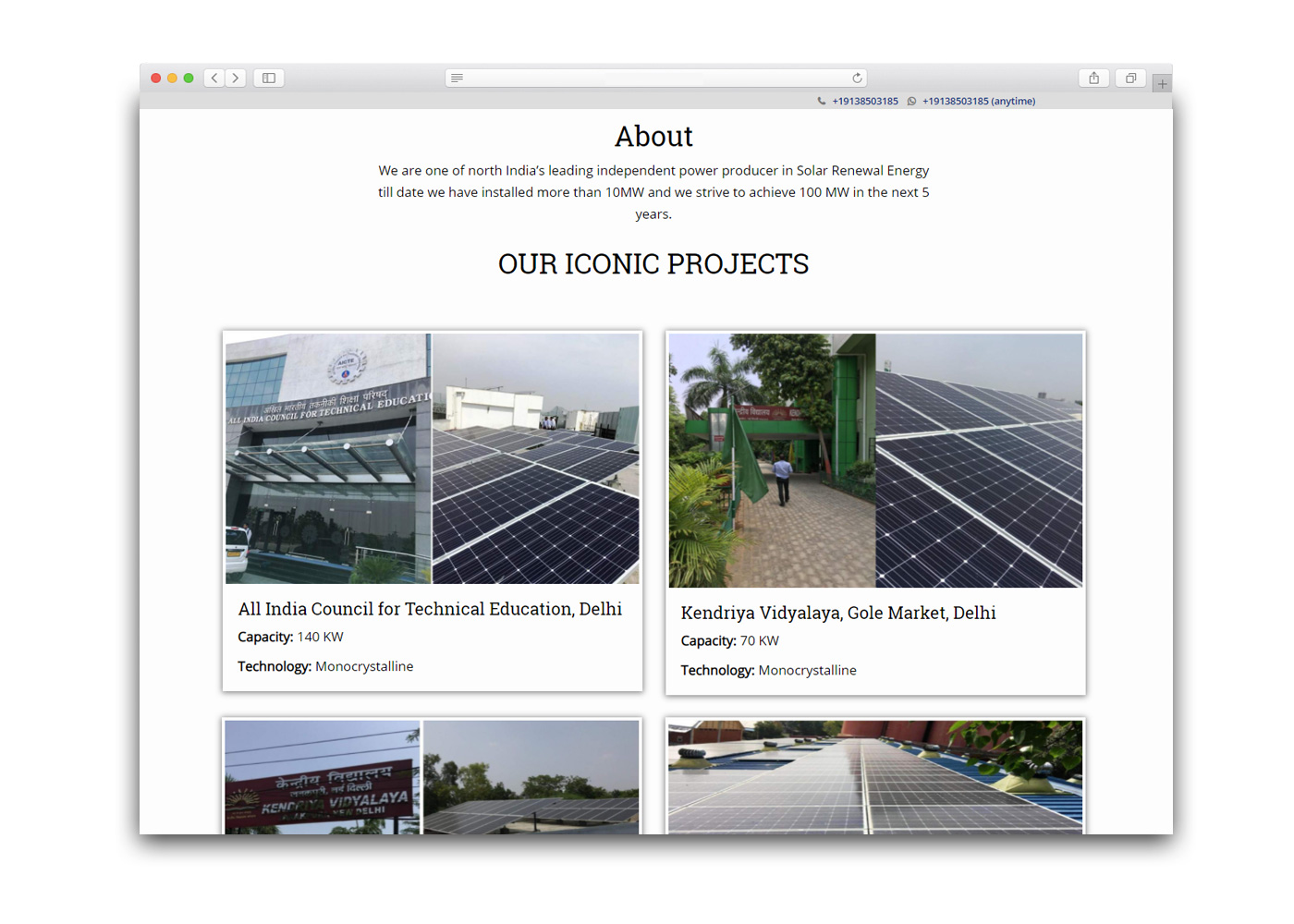
Task: Select the OUR ICONIC PROJECTS heading
Action: 653,263
